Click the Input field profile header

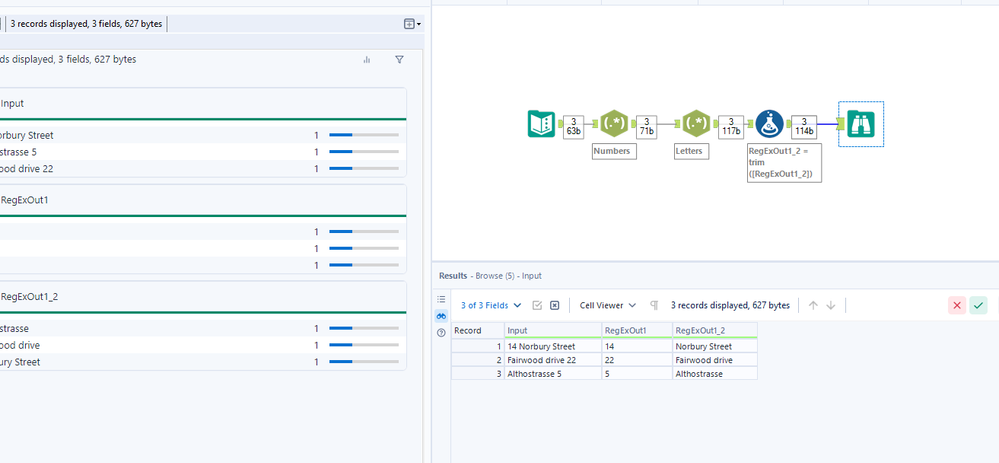click(x=203, y=103)
